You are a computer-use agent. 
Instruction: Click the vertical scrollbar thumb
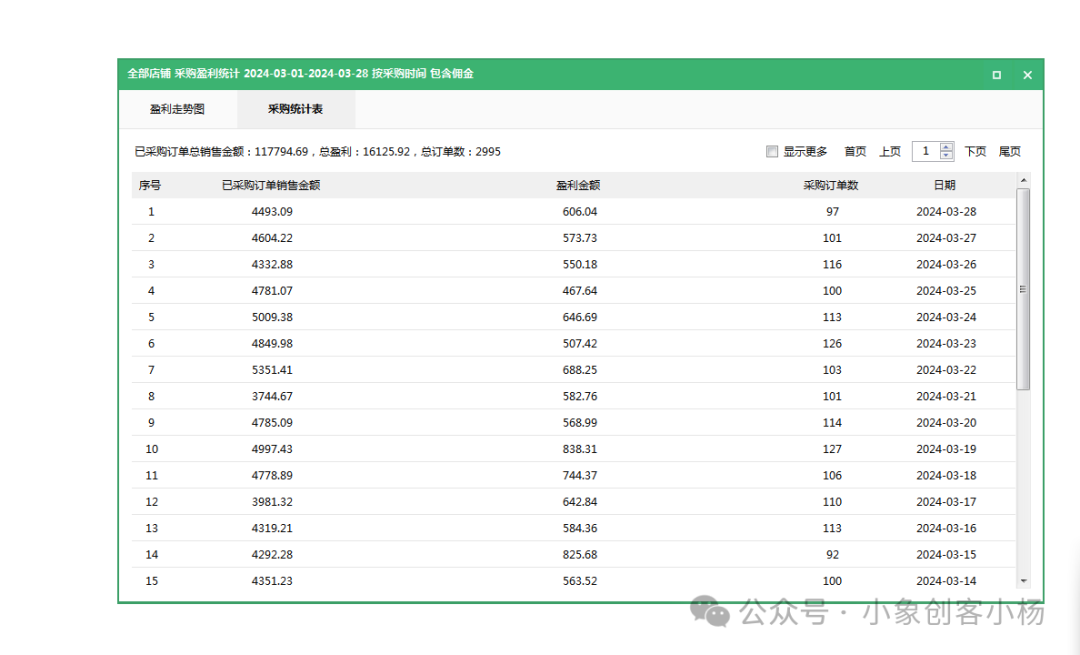click(1024, 289)
